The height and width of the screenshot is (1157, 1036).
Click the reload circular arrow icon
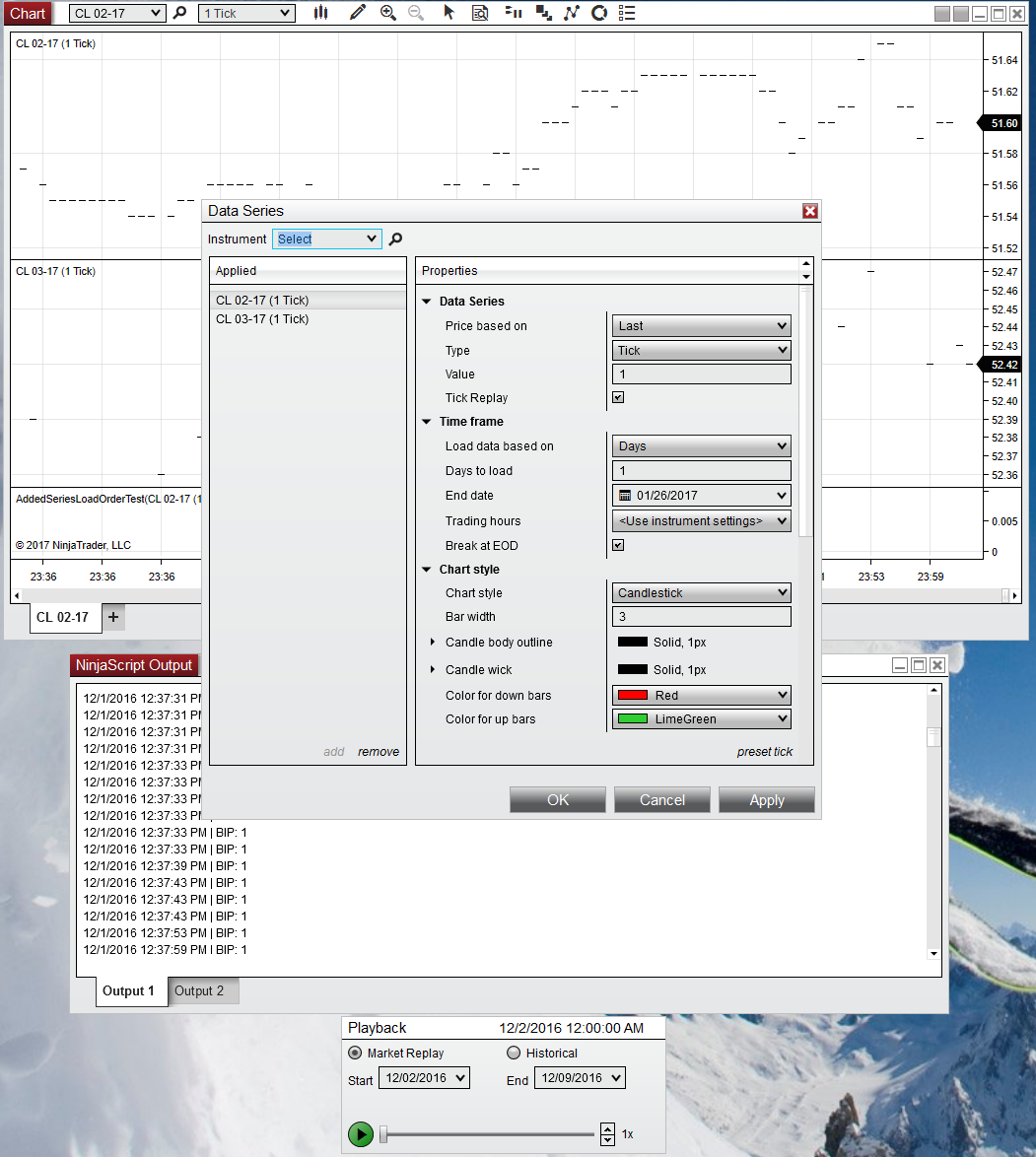click(598, 13)
